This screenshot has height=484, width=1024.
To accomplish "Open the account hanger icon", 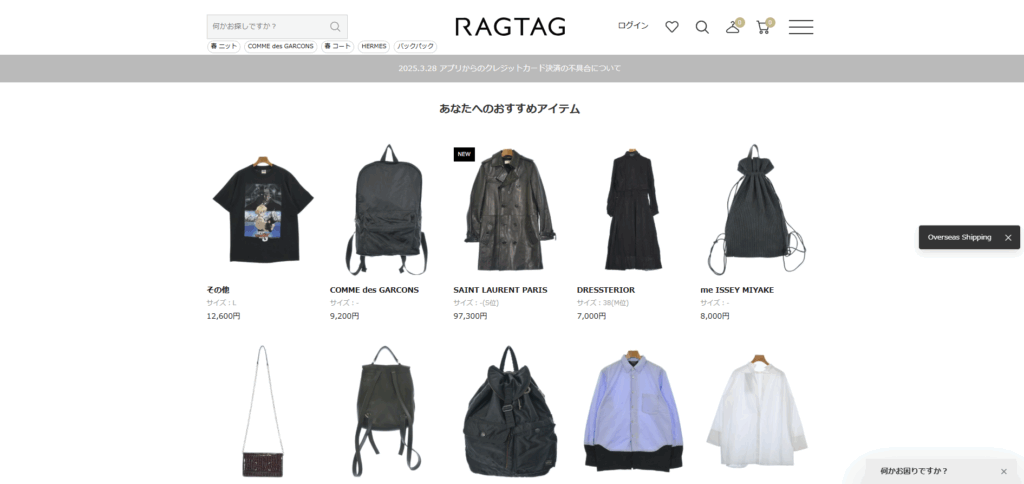I will point(733,27).
